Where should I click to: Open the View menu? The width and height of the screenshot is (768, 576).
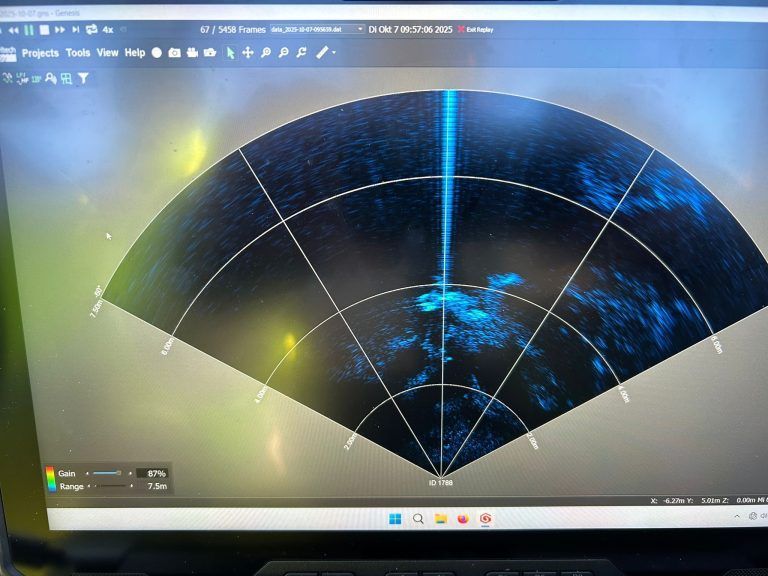(107, 53)
